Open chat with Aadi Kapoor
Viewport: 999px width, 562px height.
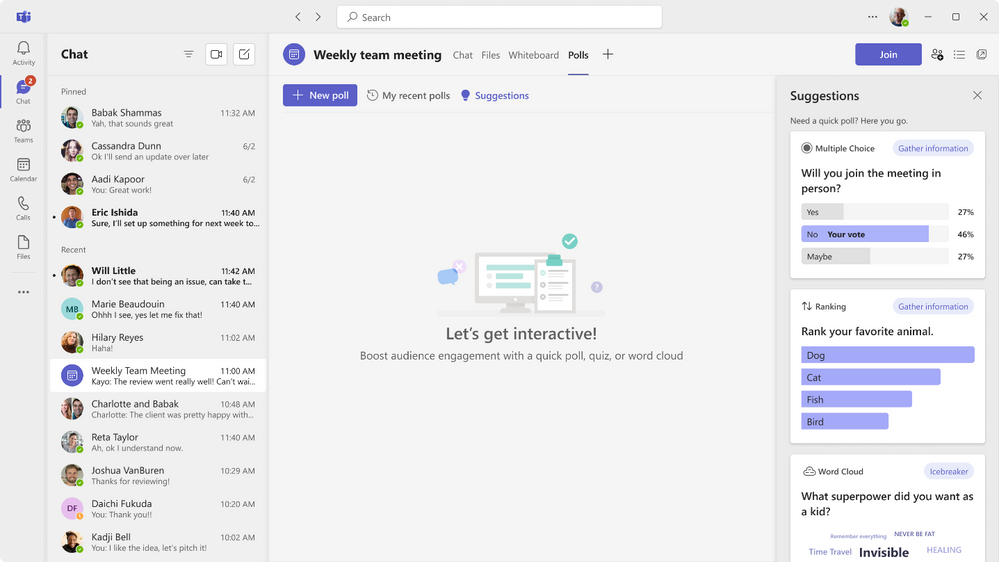(158, 184)
